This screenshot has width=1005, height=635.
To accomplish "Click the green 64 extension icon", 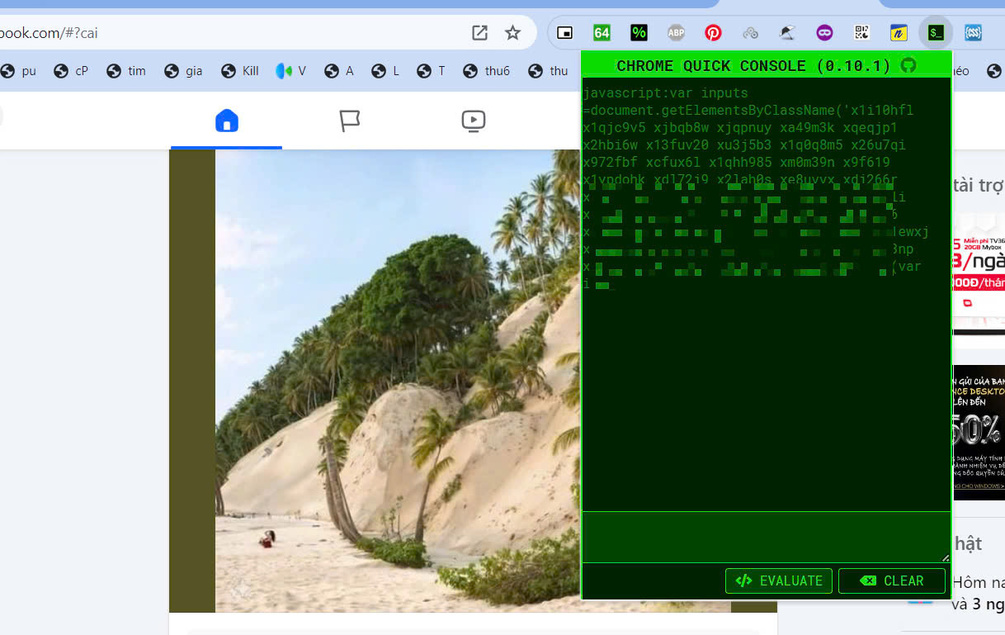I will 601,33.
